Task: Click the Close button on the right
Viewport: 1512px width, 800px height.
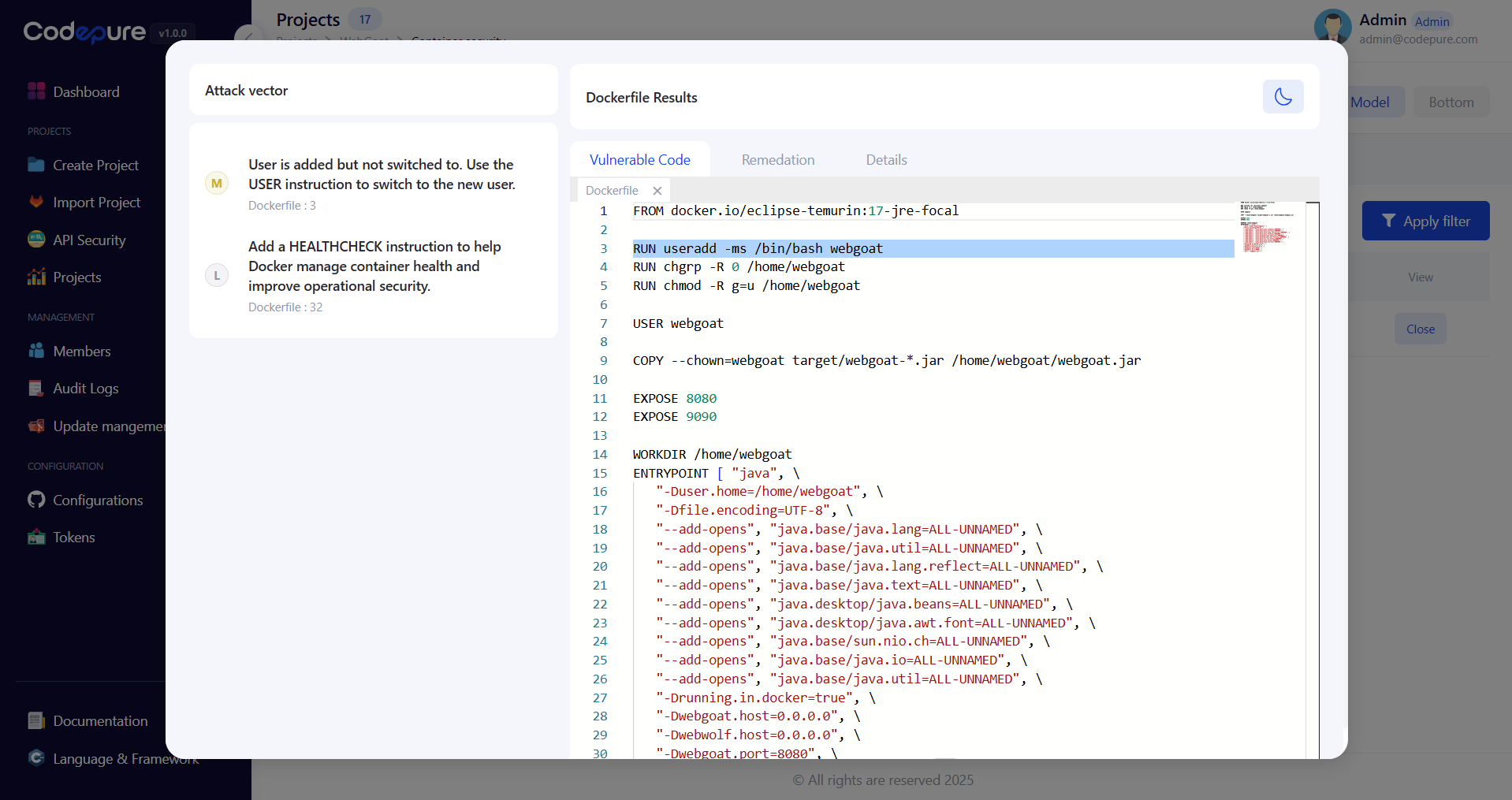Action: [1420, 329]
